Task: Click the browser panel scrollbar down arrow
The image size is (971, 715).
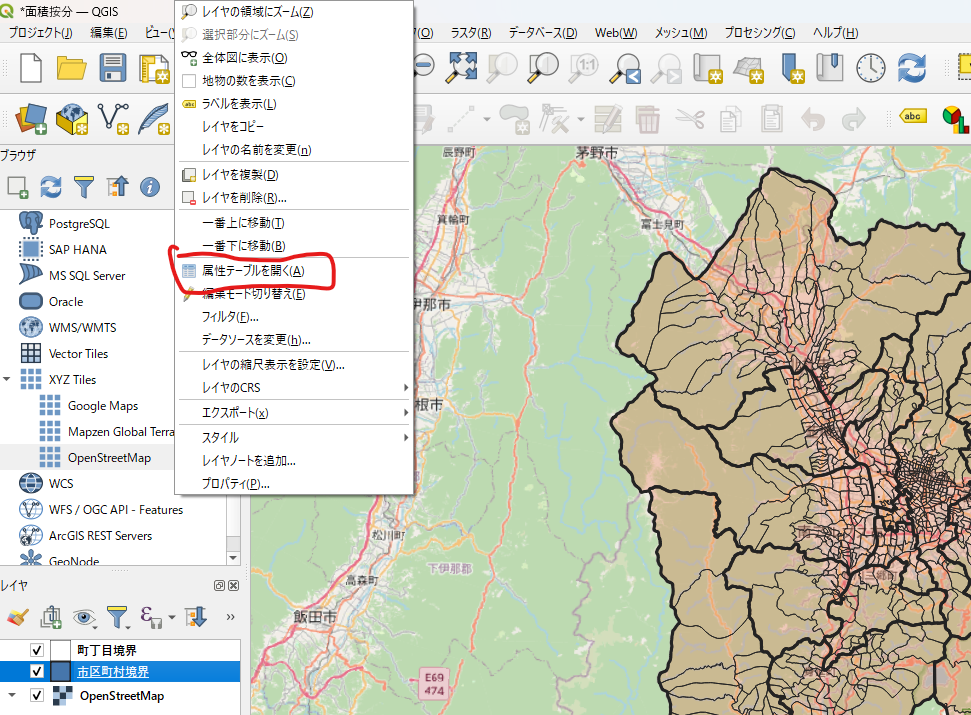Action: pos(233,558)
